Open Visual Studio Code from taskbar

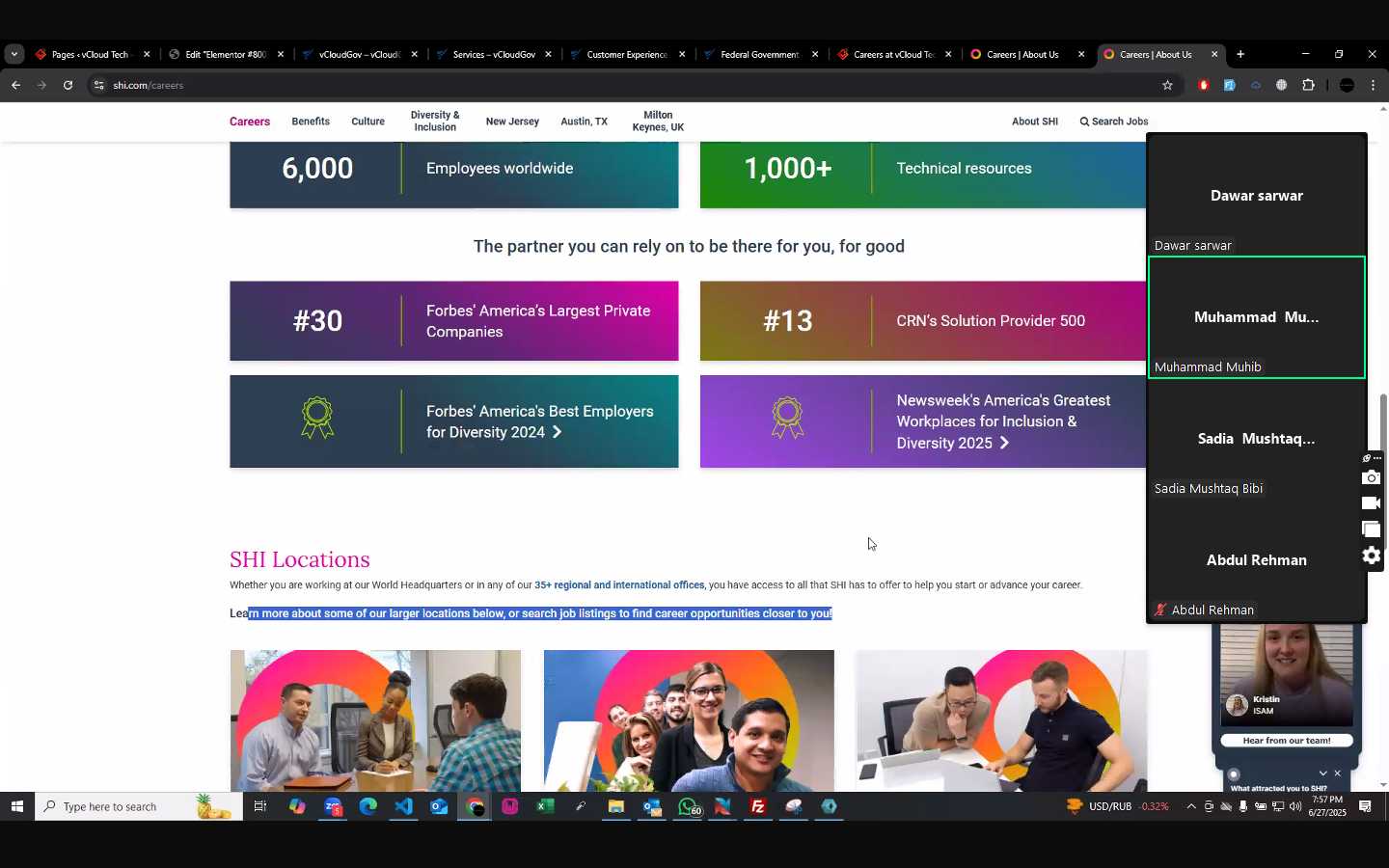(x=404, y=806)
